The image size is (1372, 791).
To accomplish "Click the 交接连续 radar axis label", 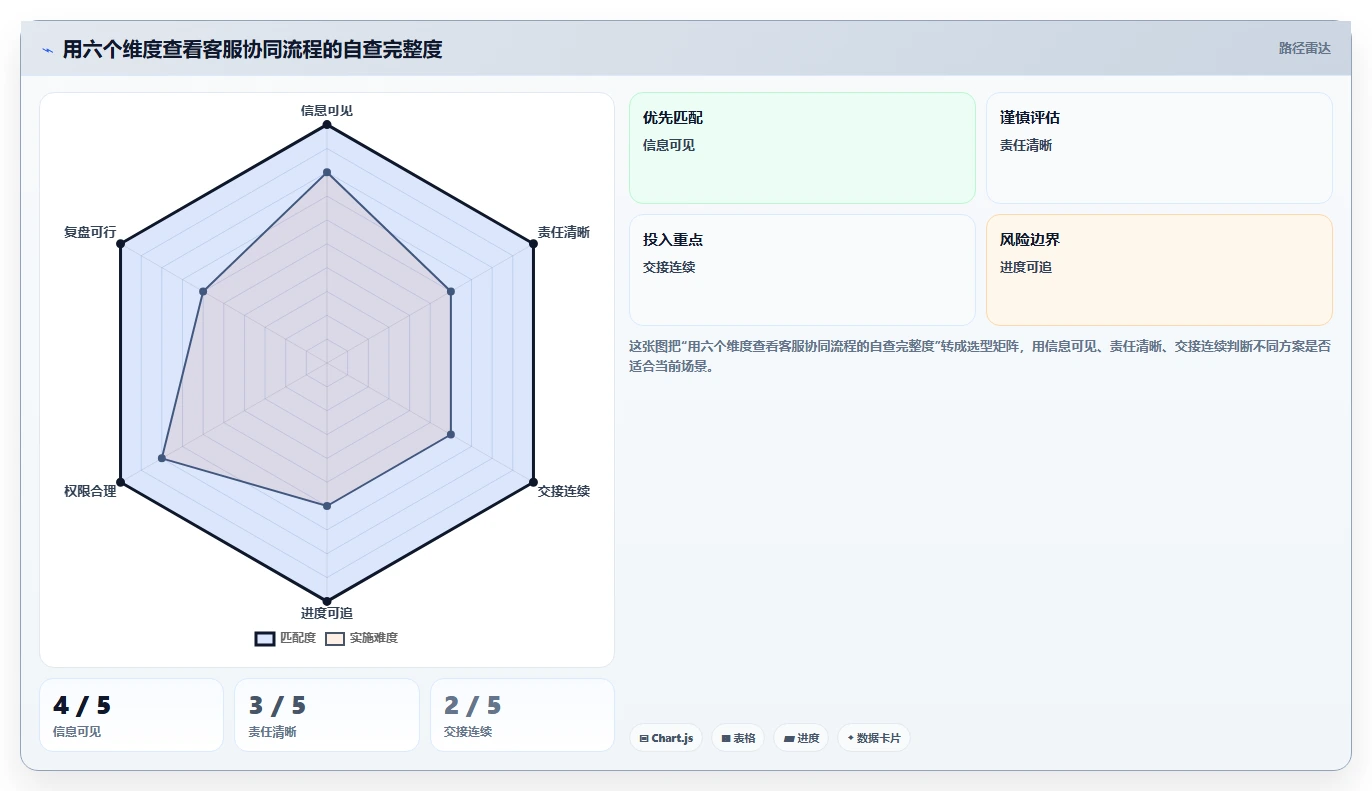I will coord(564,491).
